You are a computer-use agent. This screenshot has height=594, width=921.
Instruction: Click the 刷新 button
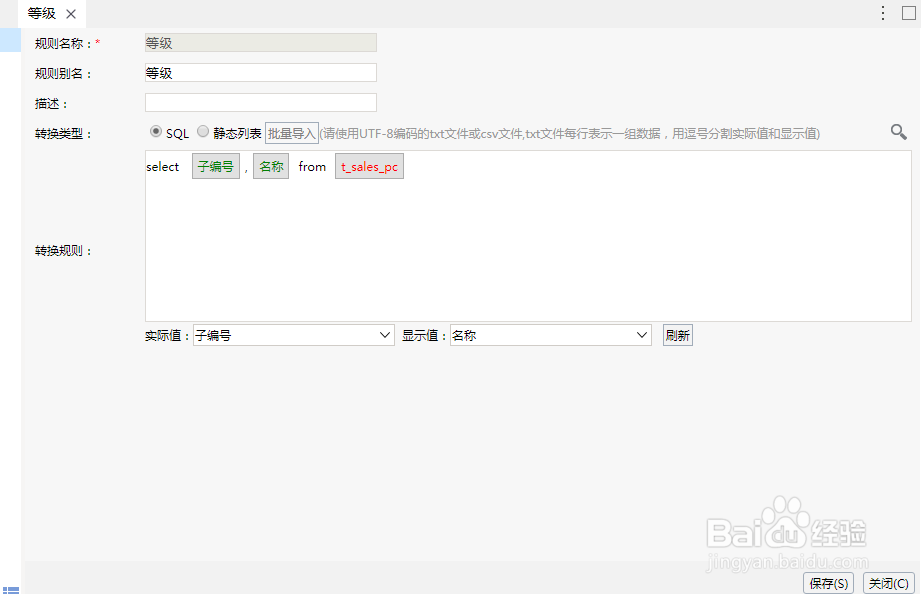pos(678,335)
